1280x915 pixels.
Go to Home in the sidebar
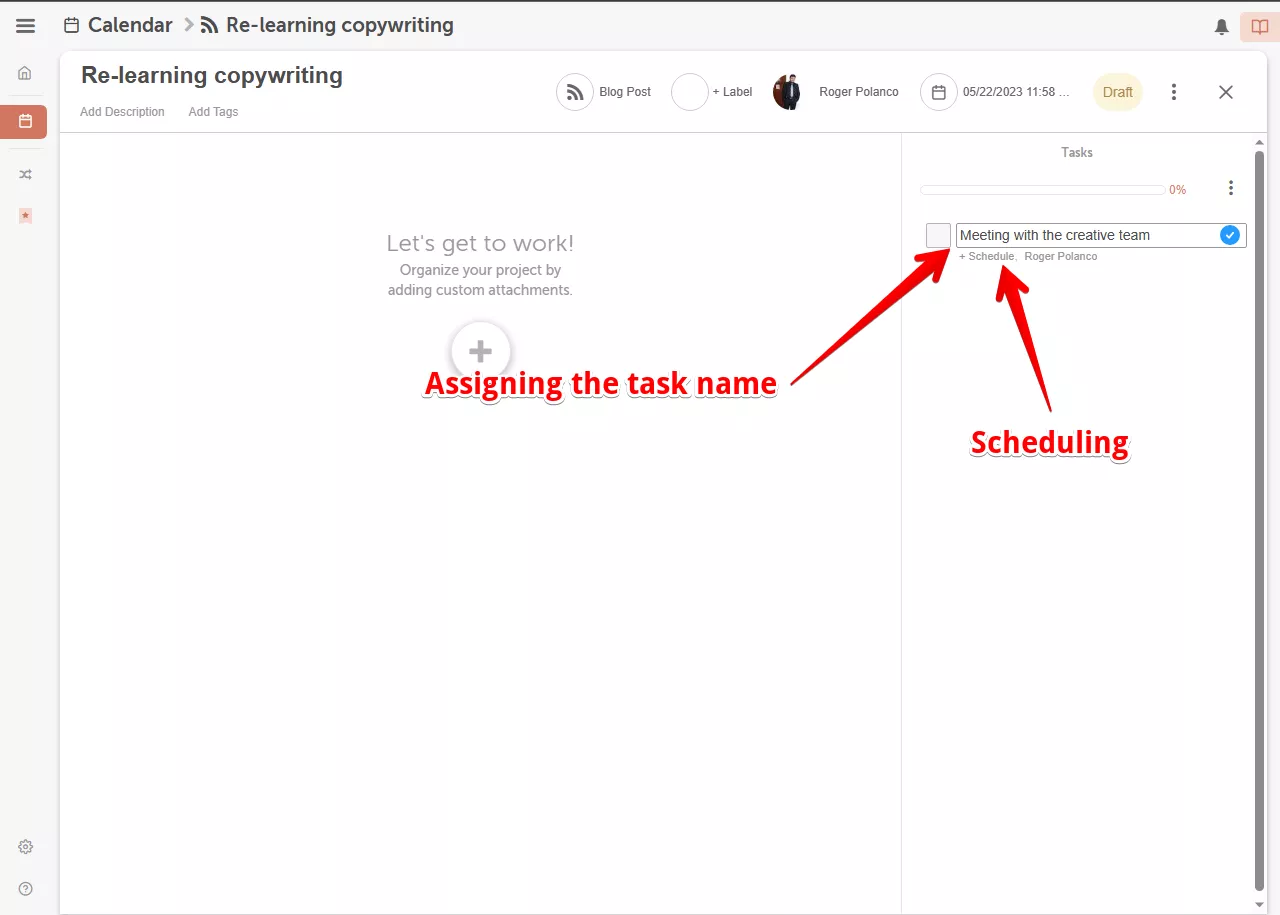point(25,73)
